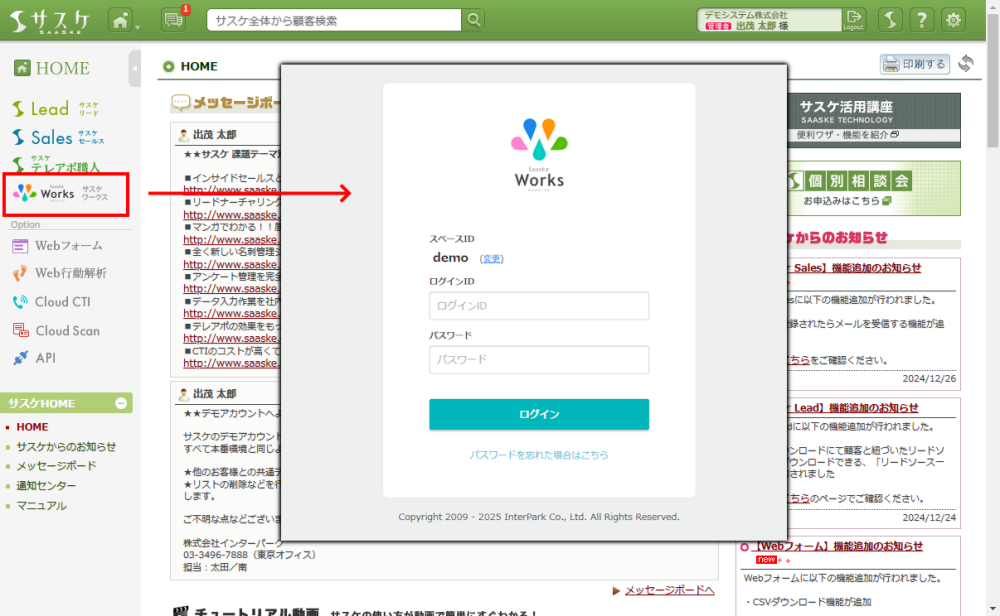Image resolution: width=1000 pixels, height=616 pixels.
Task: Click the forgot password link
Action: click(539, 455)
